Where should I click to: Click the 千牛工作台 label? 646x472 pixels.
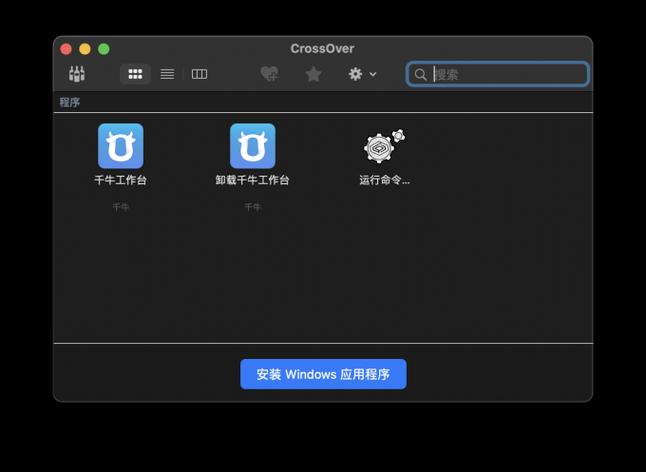point(121,180)
